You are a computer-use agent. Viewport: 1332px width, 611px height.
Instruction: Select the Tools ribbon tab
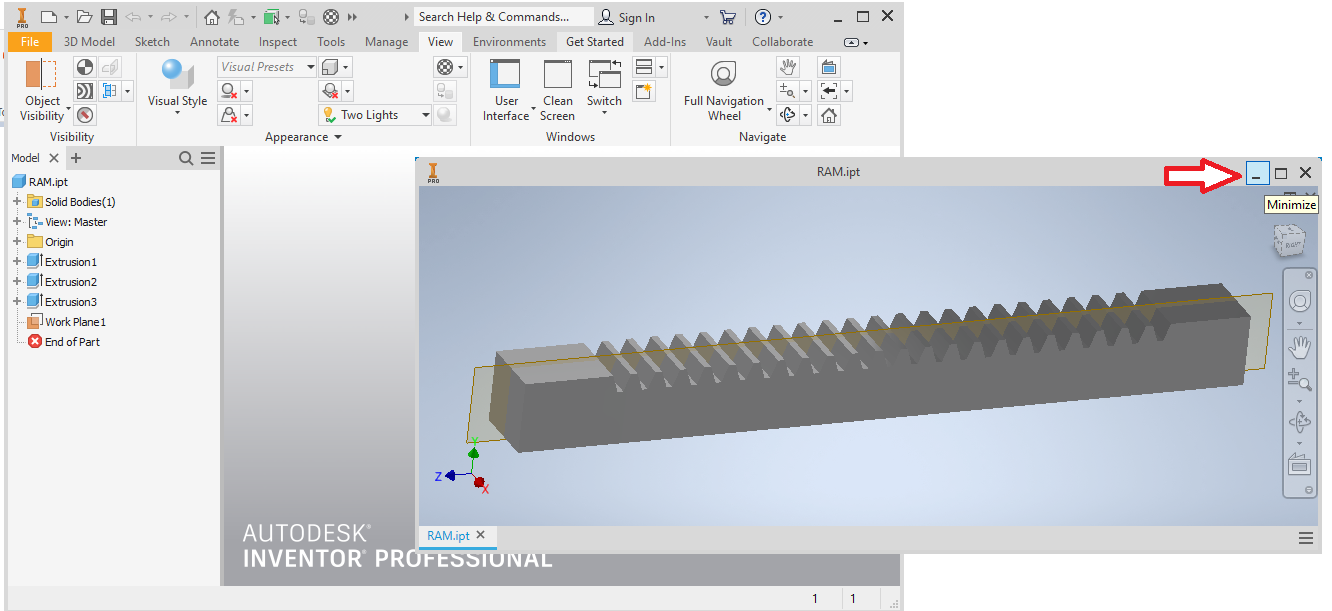pyautogui.click(x=331, y=42)
